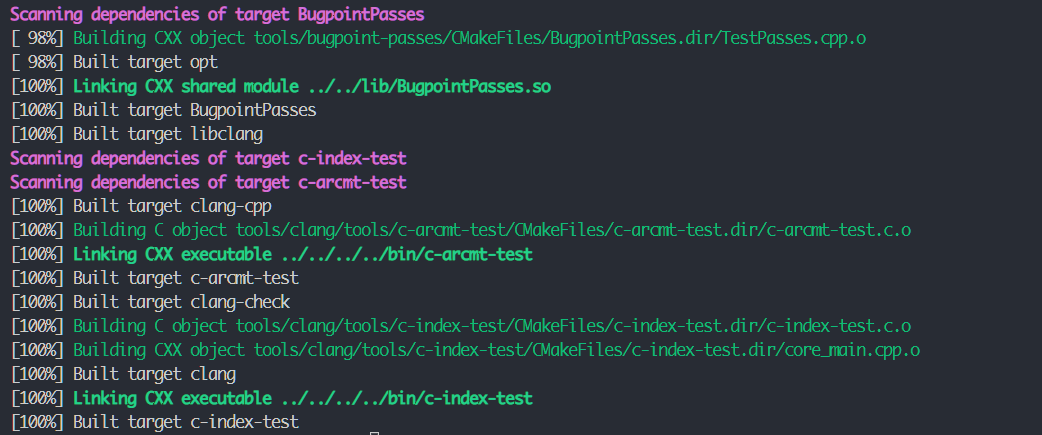This screenshot has height=435, width=1042.
Task: Select the BugpointPasses.so linking path
Action: point(429,86)
